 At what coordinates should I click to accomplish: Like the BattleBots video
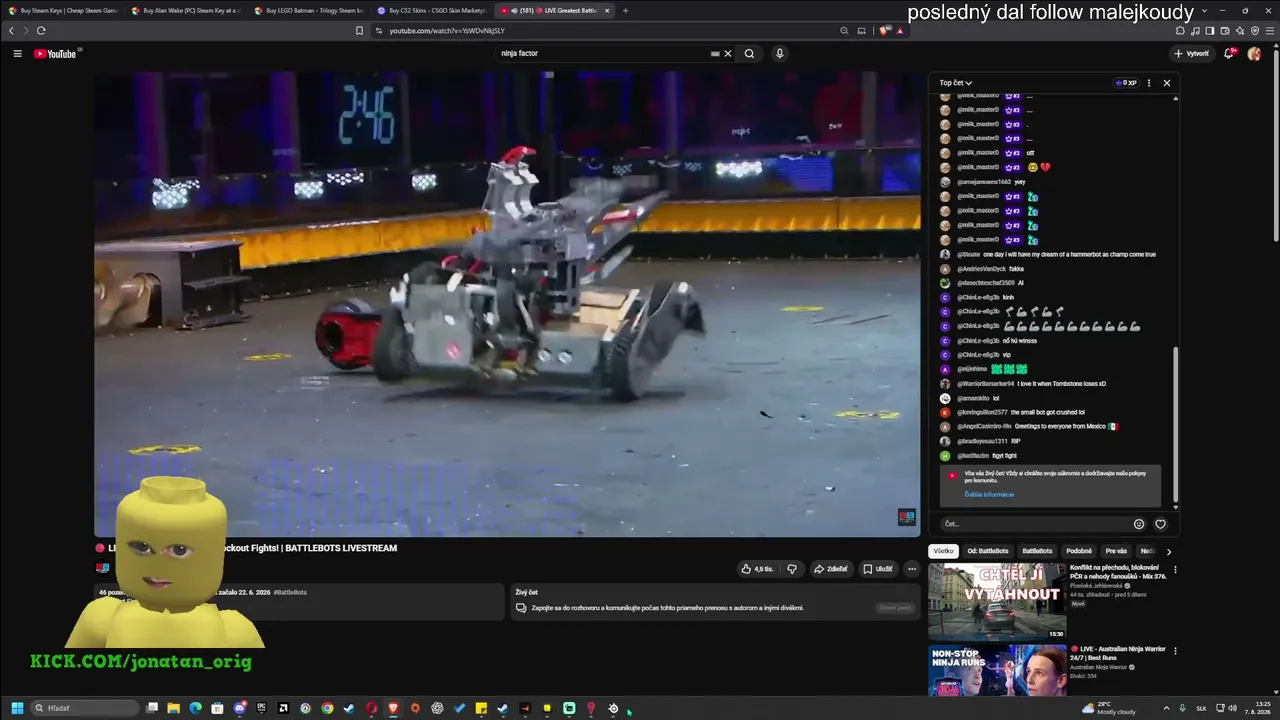tap(757, 569)
